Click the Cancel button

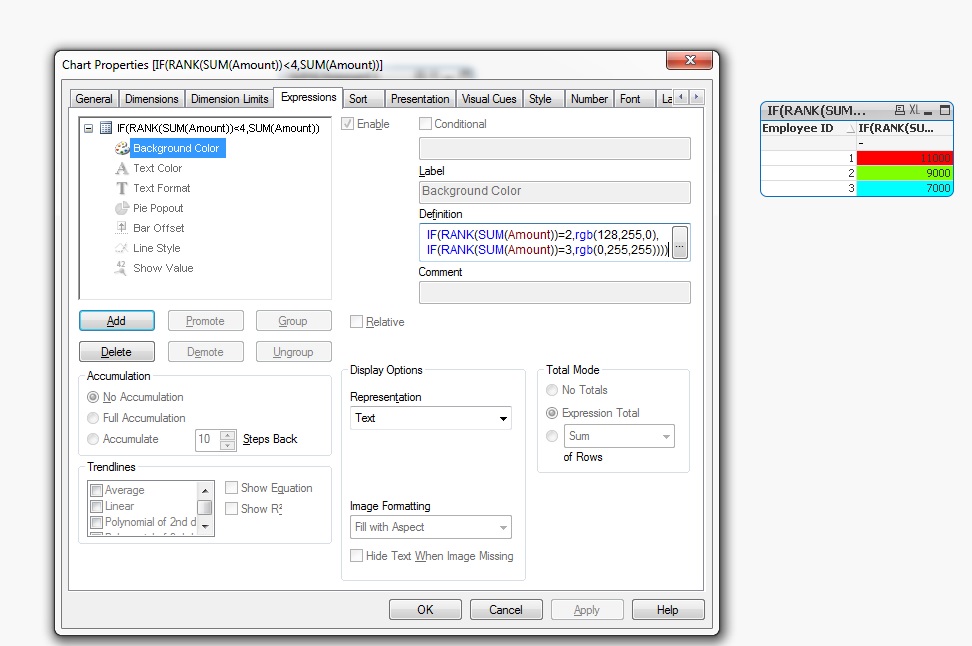[x=506, y=609]
